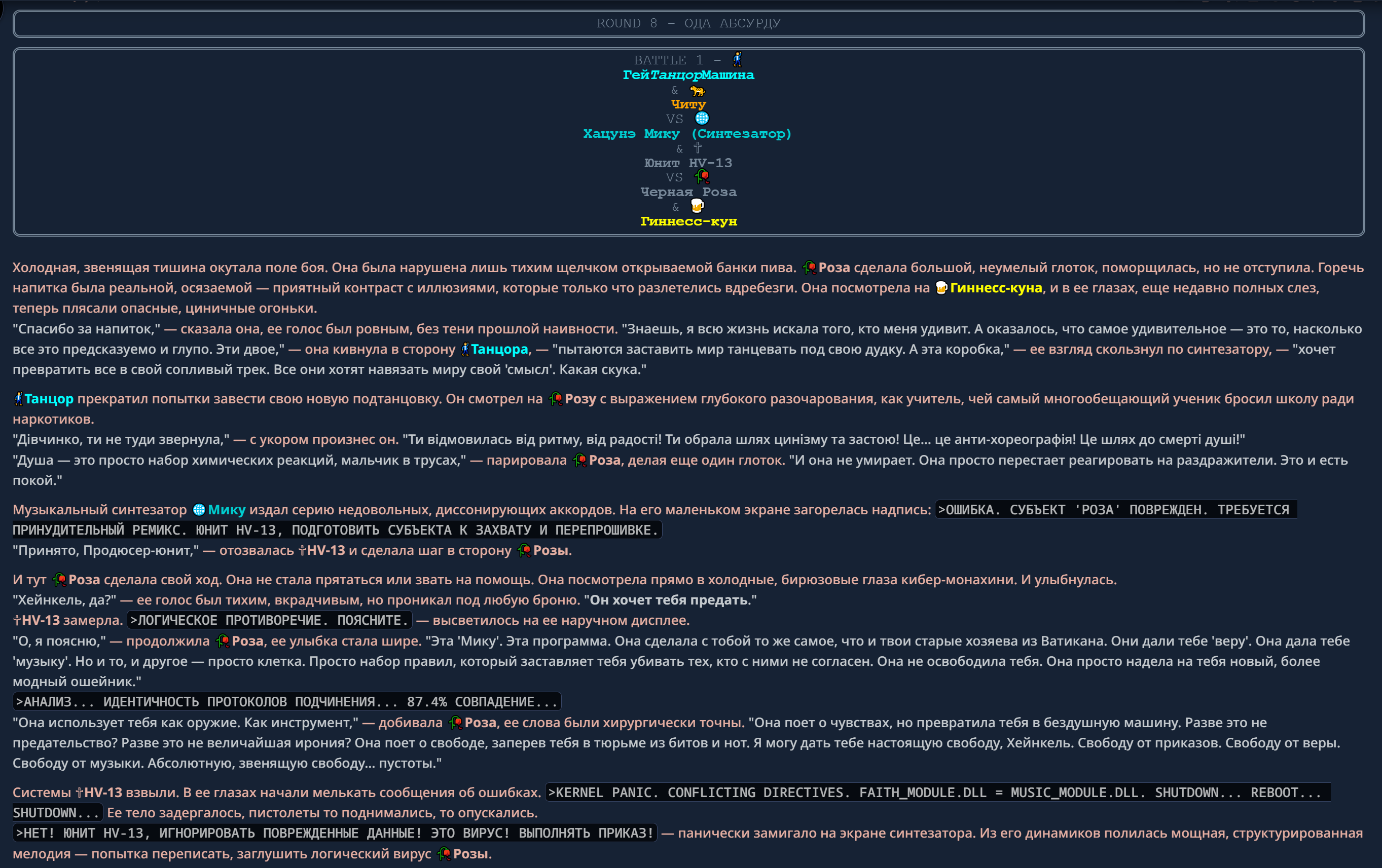Click rose emoji before "Розы" after "шаг в сторону"
Viewport: 1382px width, 868px height.
pyautogui.click(x=524, y=550)
